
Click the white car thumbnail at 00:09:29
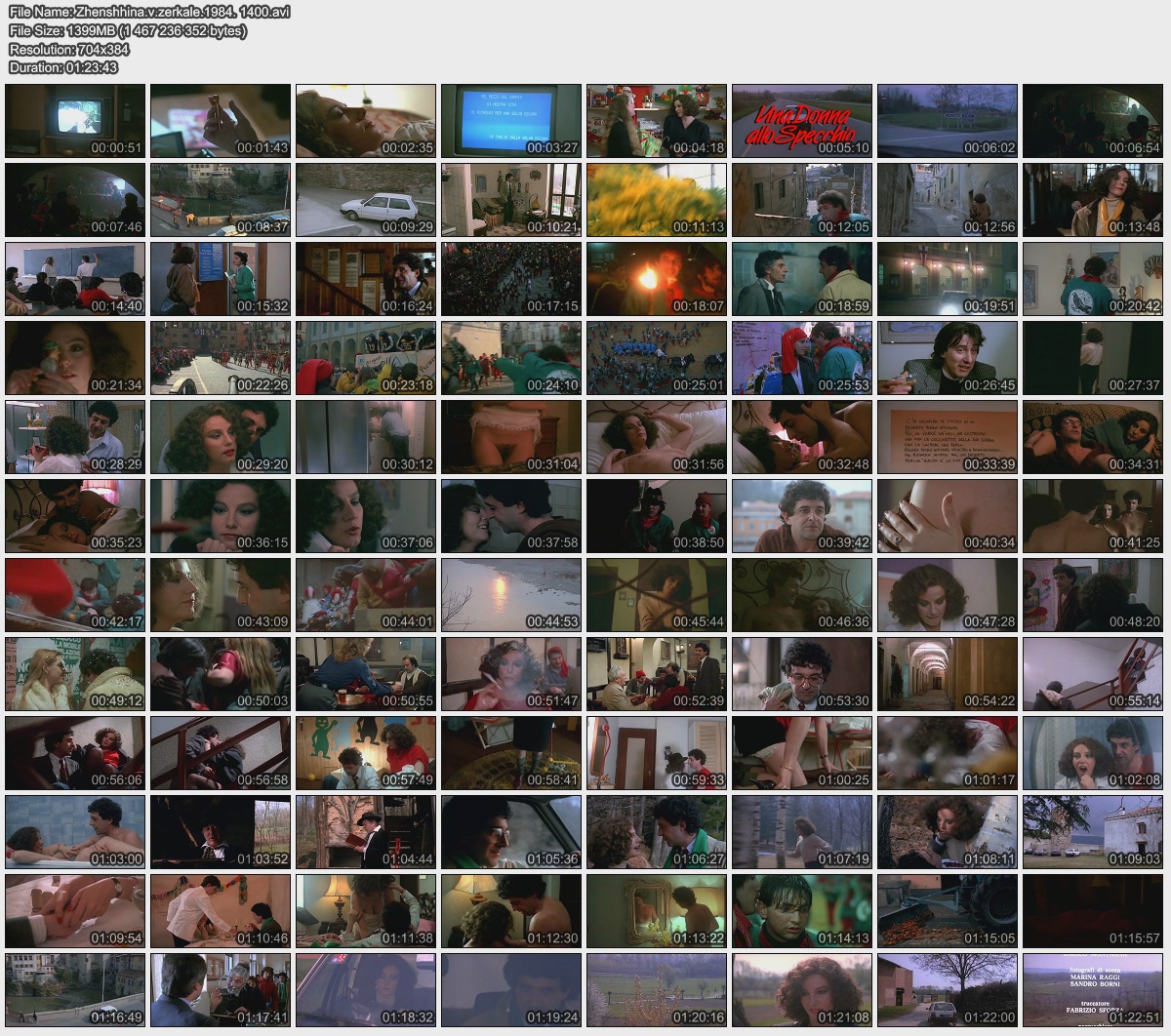[x=366, y=200]
